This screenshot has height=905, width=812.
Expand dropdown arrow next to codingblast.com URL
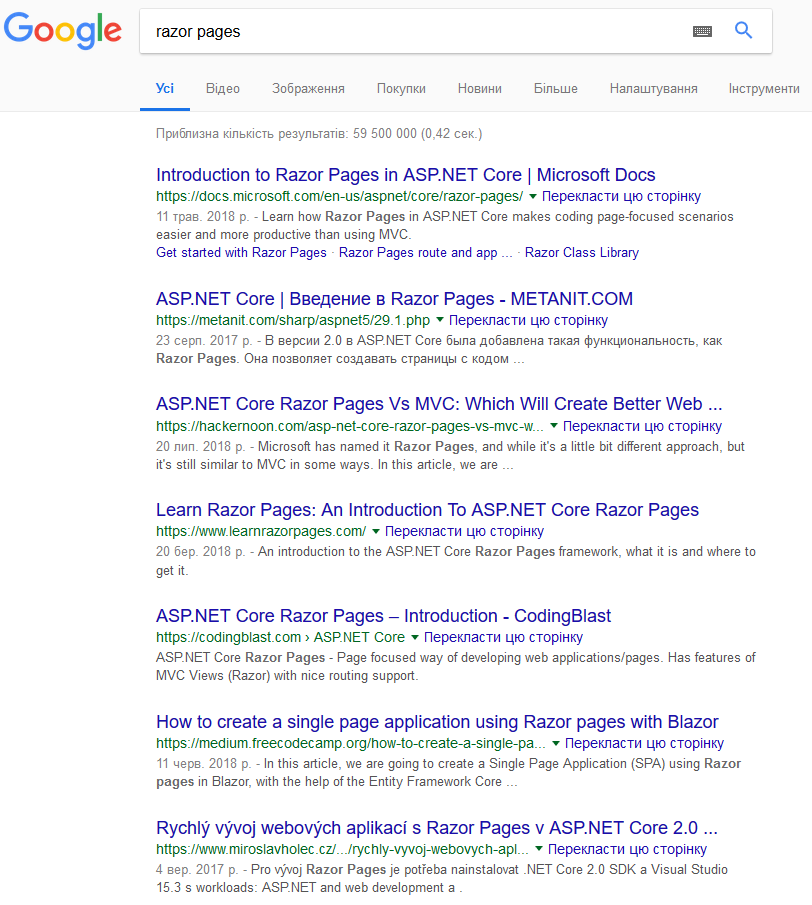[x=414, y=637]
